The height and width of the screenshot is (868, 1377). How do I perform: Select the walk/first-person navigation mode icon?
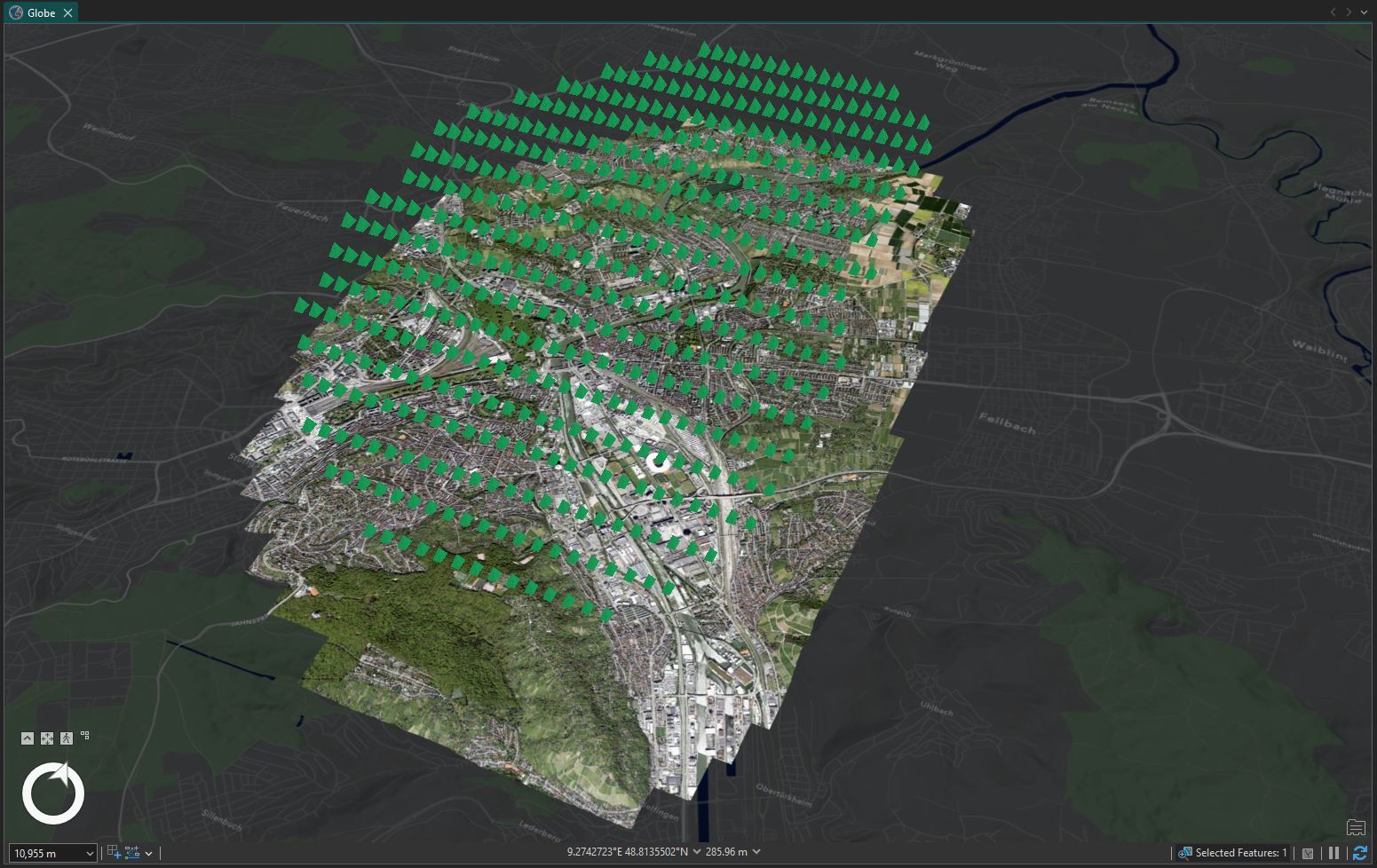pos(66,738)
